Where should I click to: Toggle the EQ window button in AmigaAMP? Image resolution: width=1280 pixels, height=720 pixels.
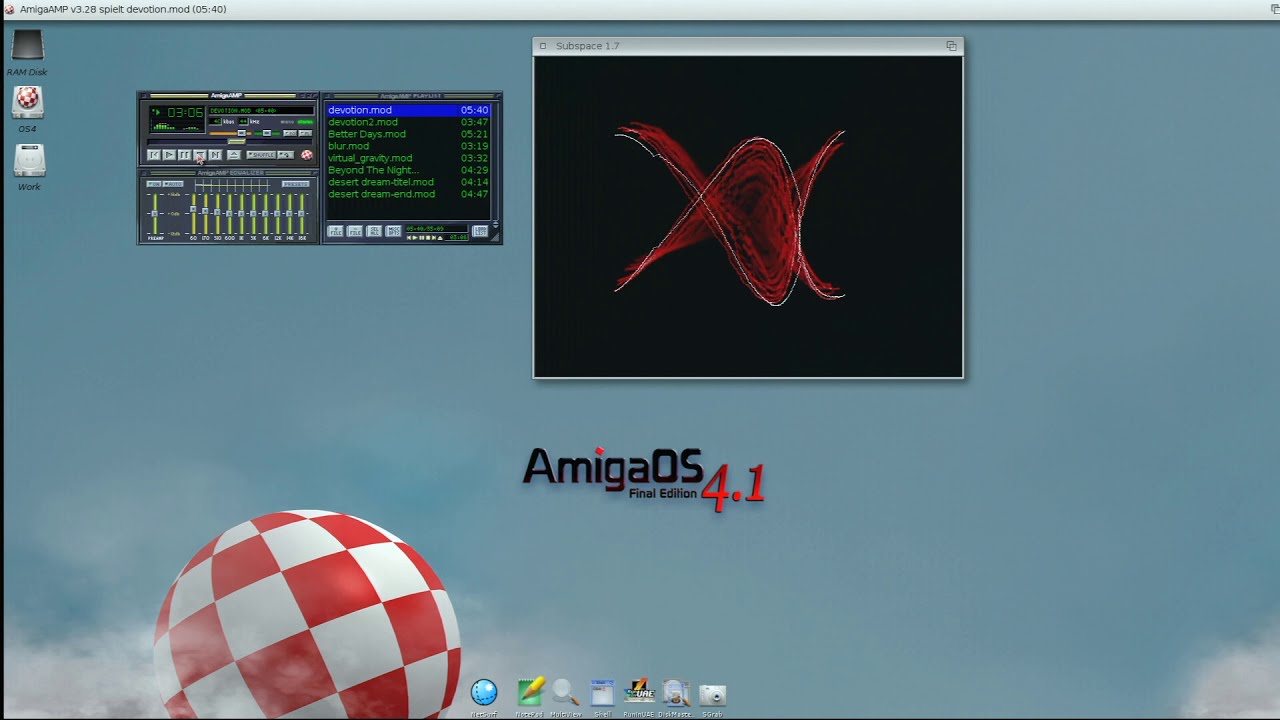click(x=290, y=133)
